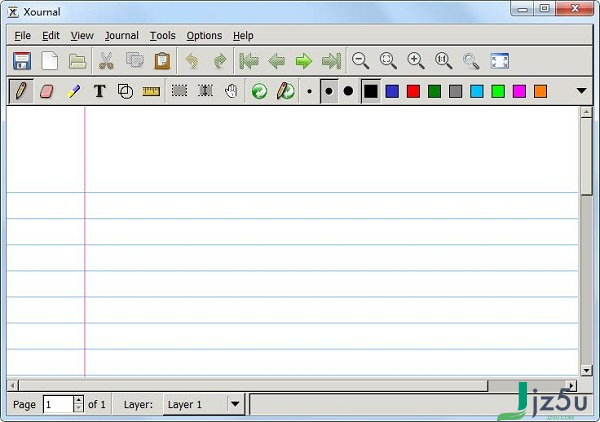Image resolution: width=600 pixels, height=422 pixels.
Task: Activate the Hand tool
Action: point(232,91)
